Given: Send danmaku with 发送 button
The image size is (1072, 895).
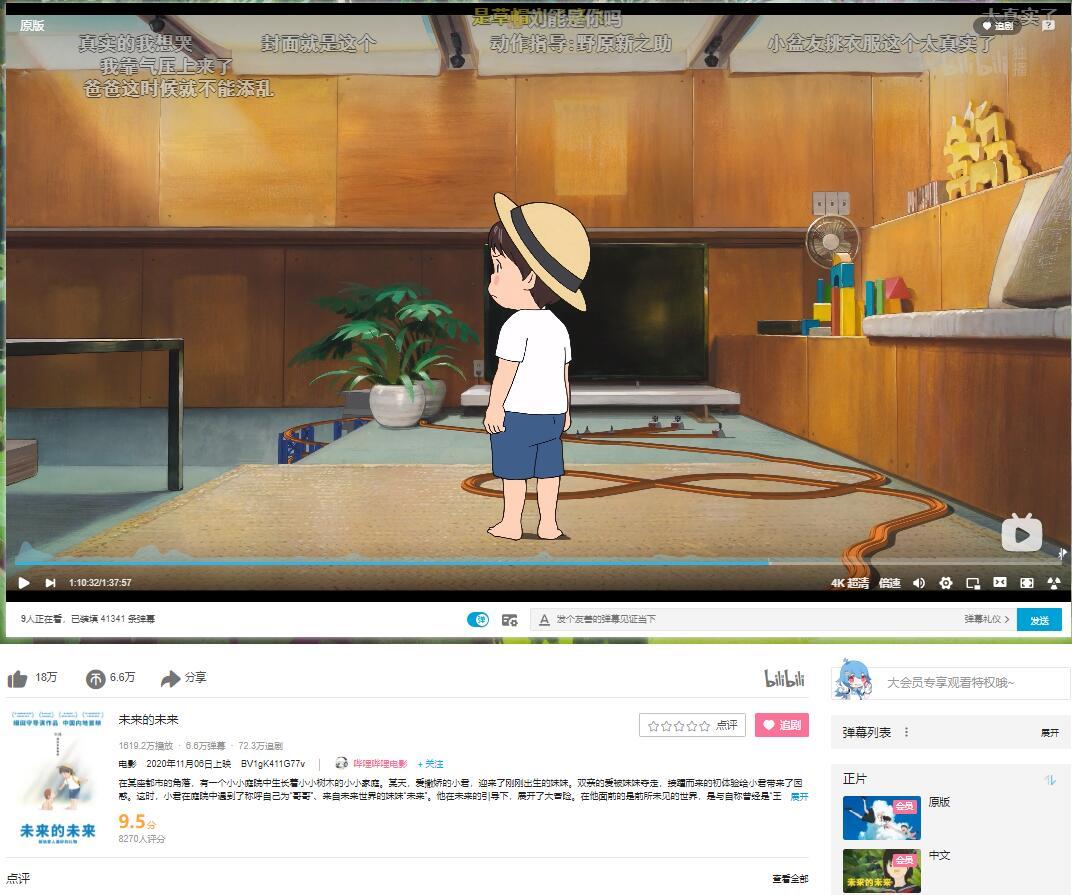Looking at the screenshot, I should [1039, 619].
